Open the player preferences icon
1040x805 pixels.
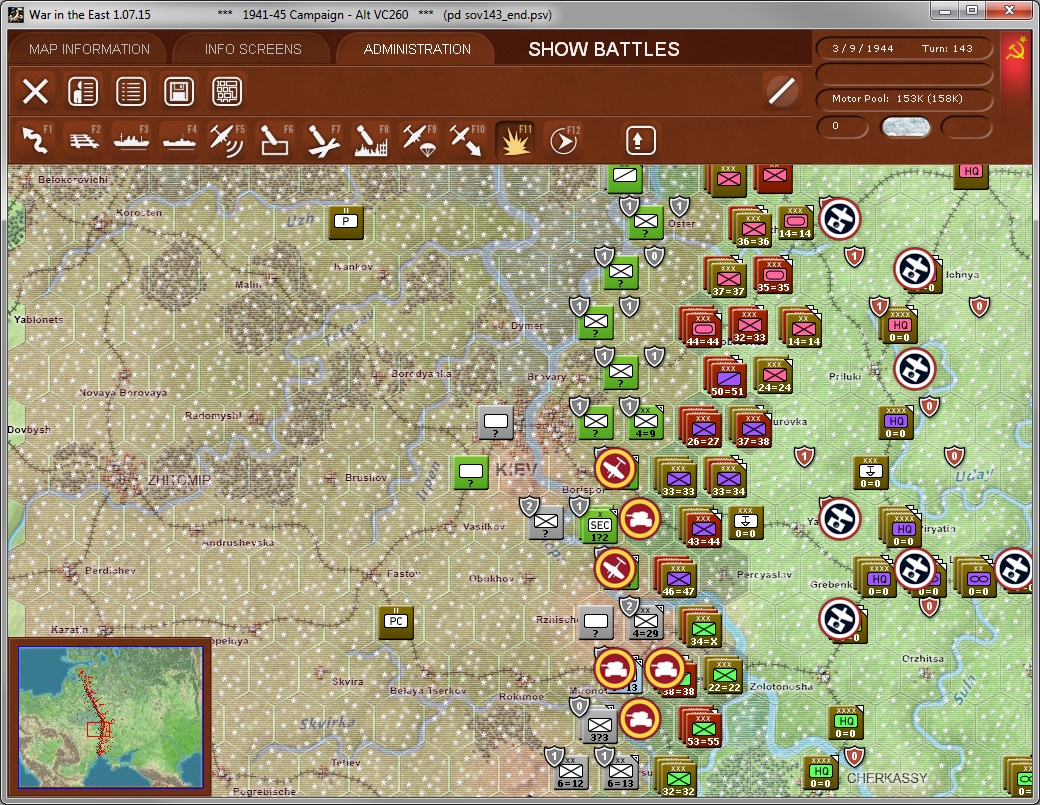[x=83, y=92]
